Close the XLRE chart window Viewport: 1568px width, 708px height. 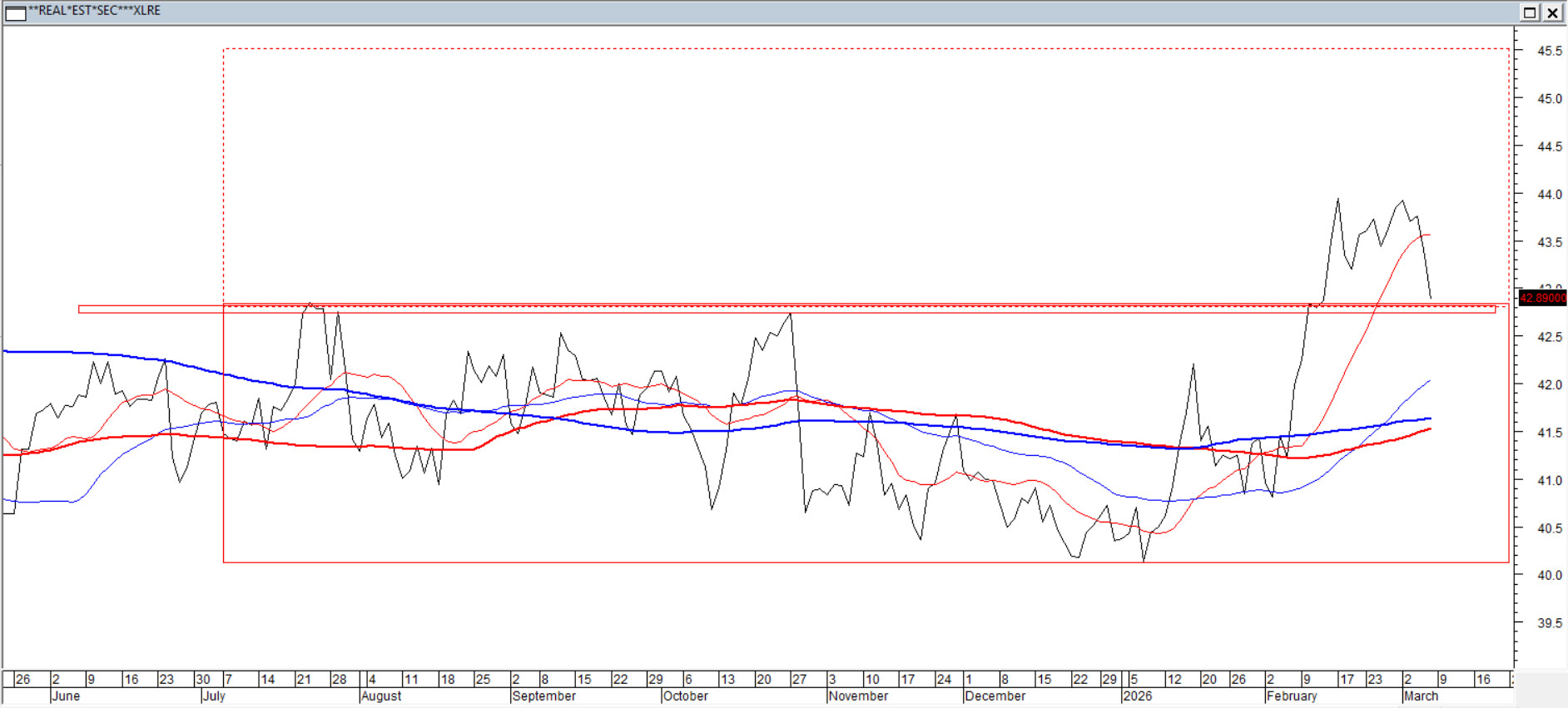pyautogui.click(x=1553, y=12)
